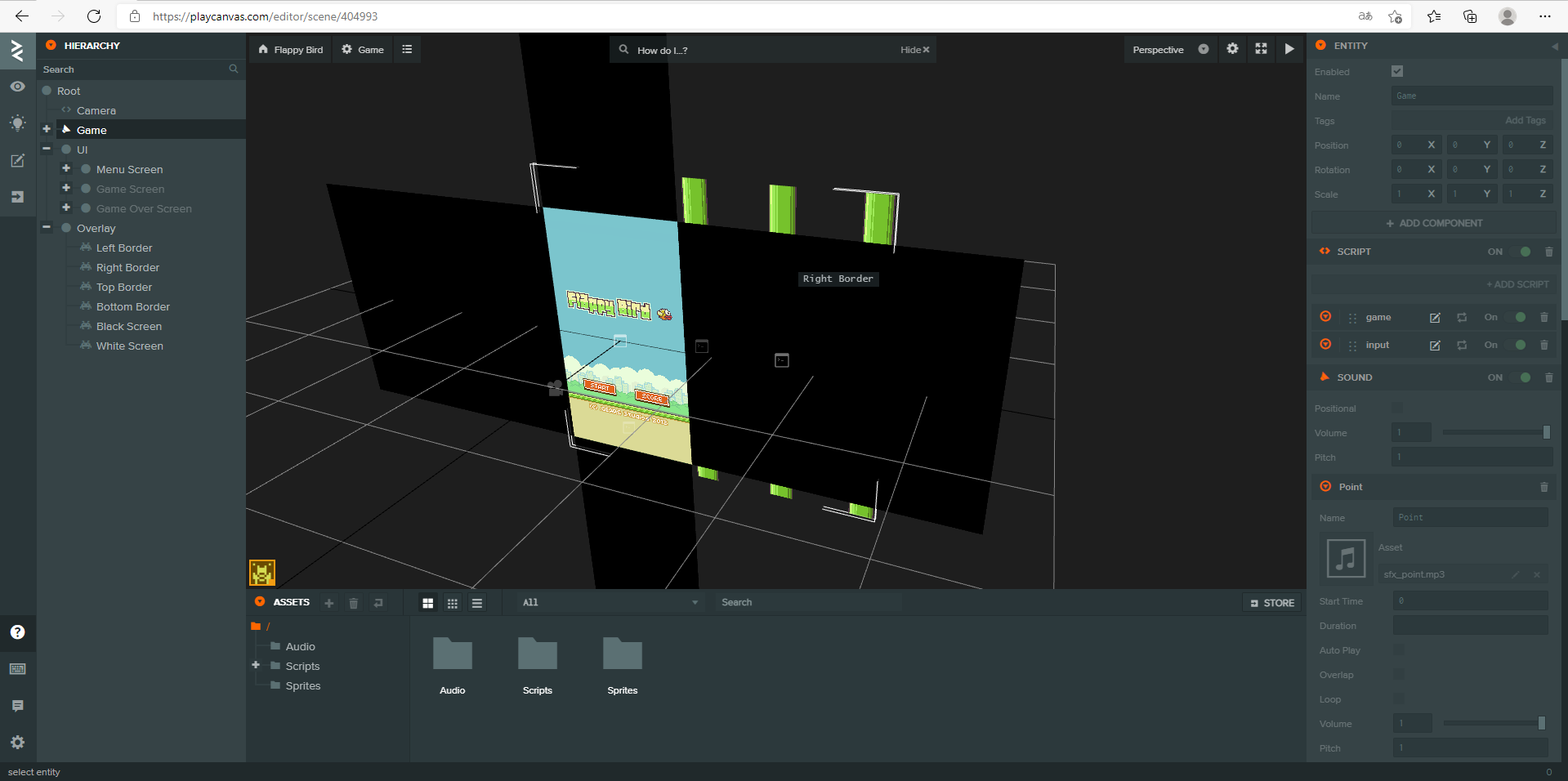Select White Screen in hierarchy
Viewport: 1568px width, 781px height.
129,346
